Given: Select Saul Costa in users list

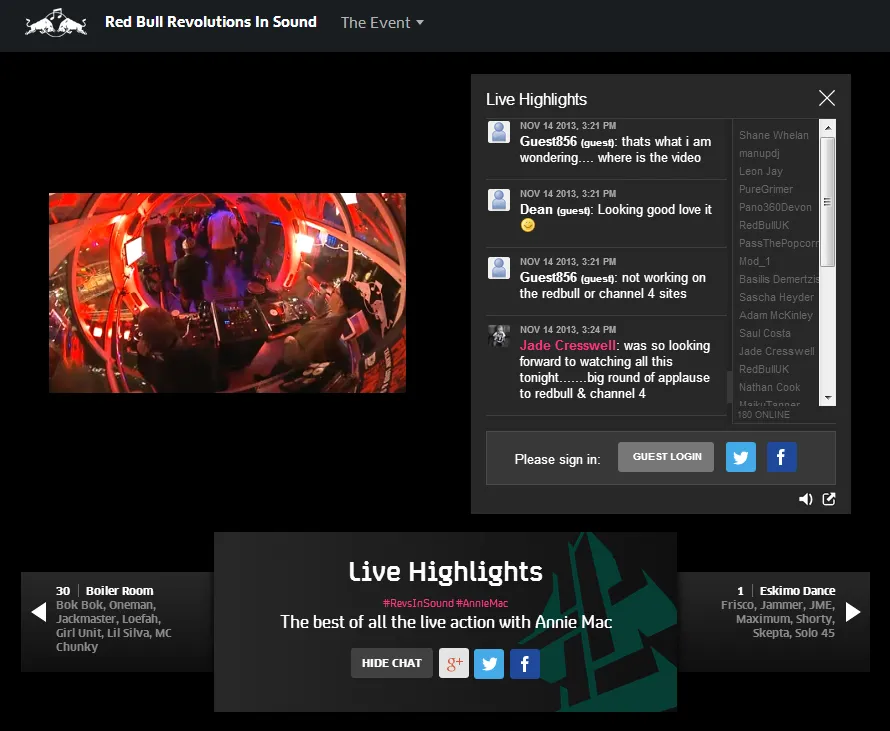Looking at the screenshot, I should coord(765,333).
